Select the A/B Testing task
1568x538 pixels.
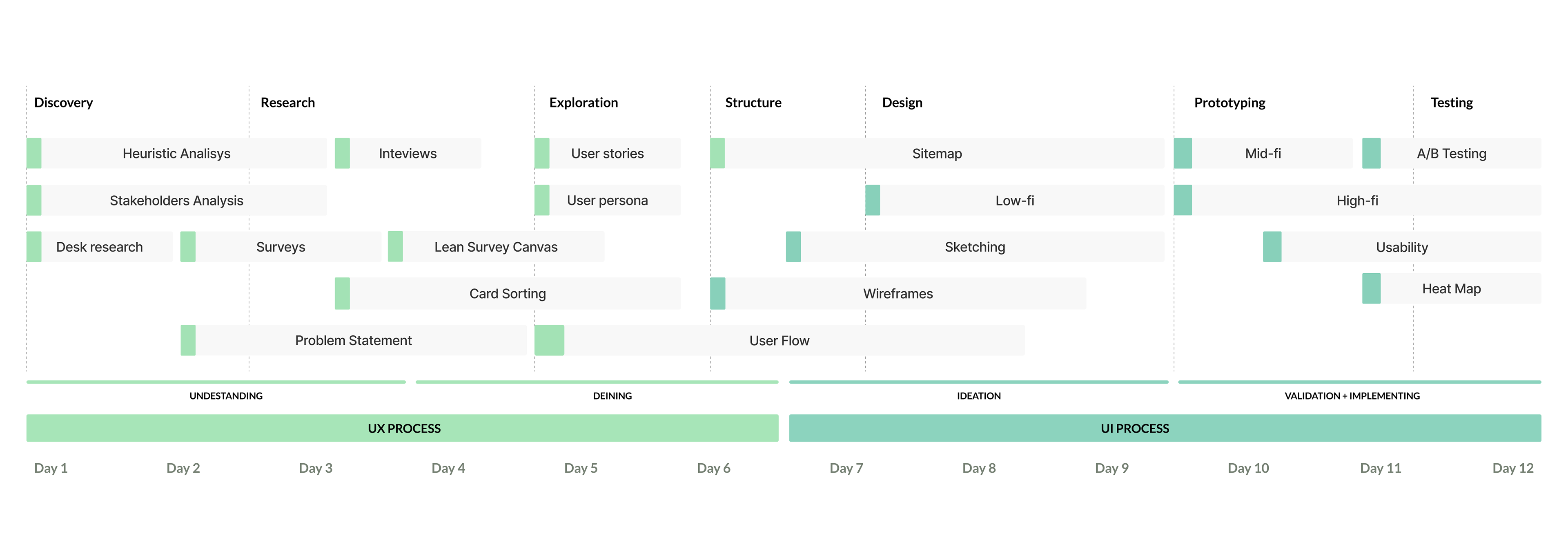tap(1452, 154)
